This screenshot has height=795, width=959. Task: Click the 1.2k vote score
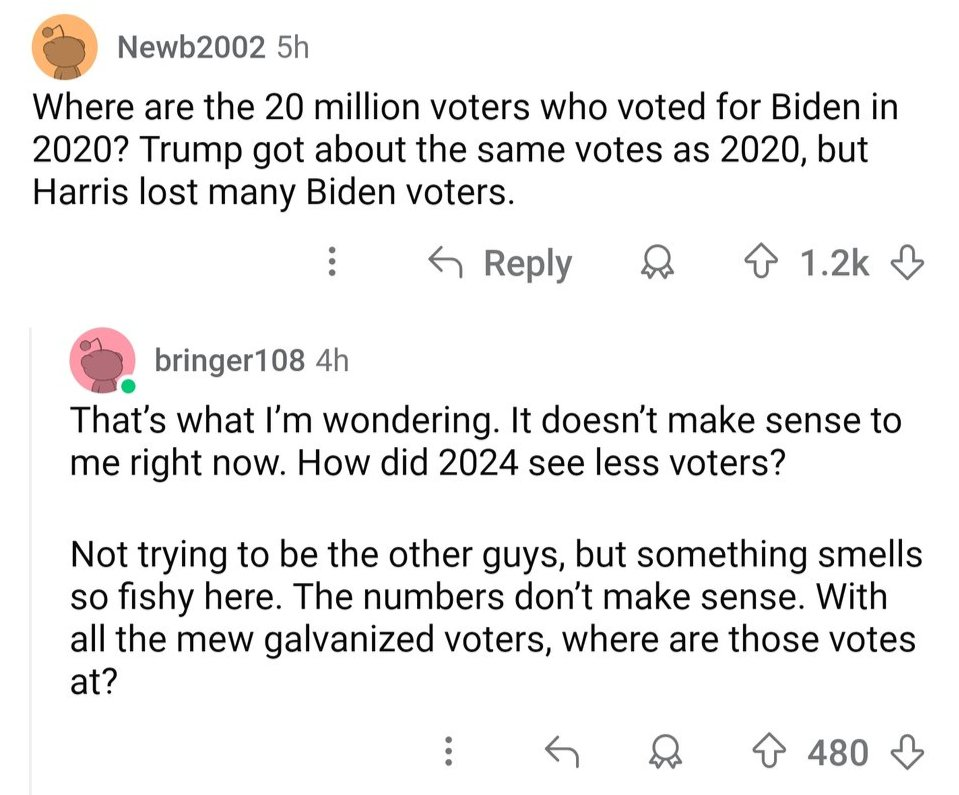click(x=834, y=263)
